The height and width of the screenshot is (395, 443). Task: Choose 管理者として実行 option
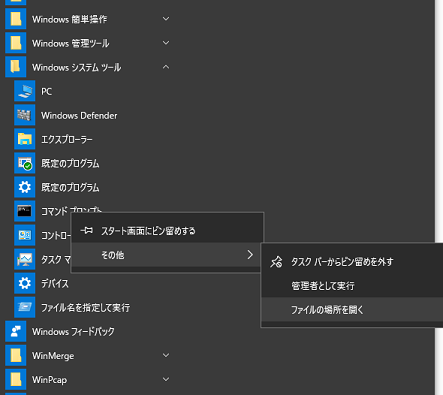pos(352,286)
